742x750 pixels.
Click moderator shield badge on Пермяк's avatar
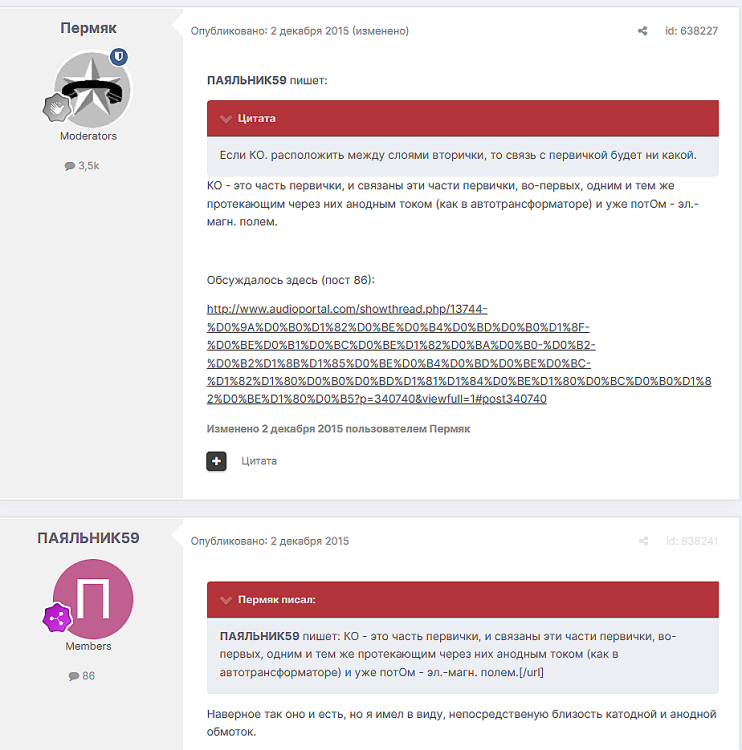coord(119,57)
